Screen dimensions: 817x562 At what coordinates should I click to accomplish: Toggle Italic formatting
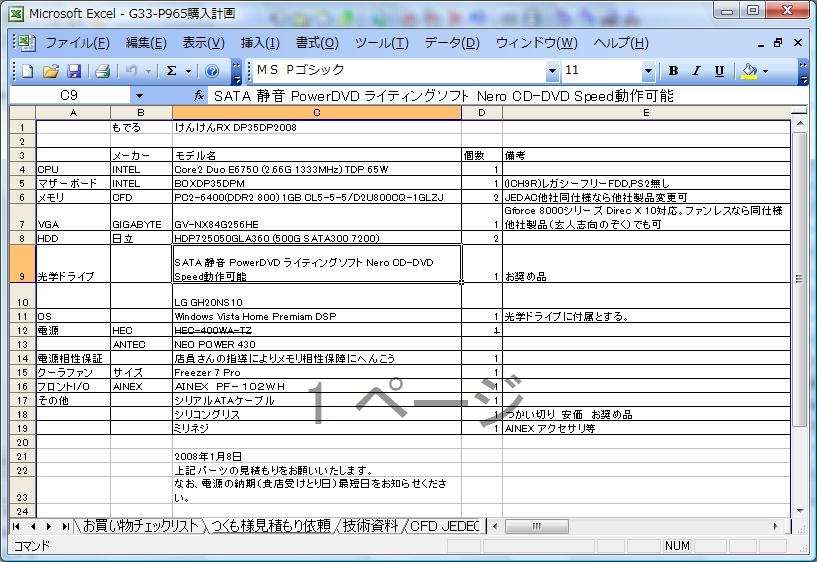tap(696, 71)
